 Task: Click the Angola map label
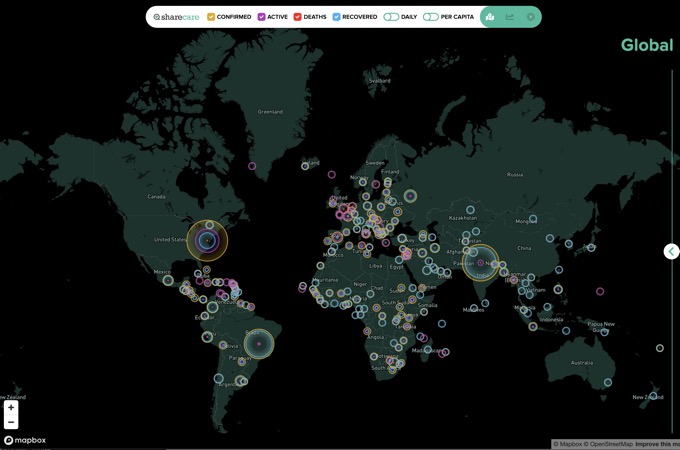pyautogui.click(x=376, y=337)
